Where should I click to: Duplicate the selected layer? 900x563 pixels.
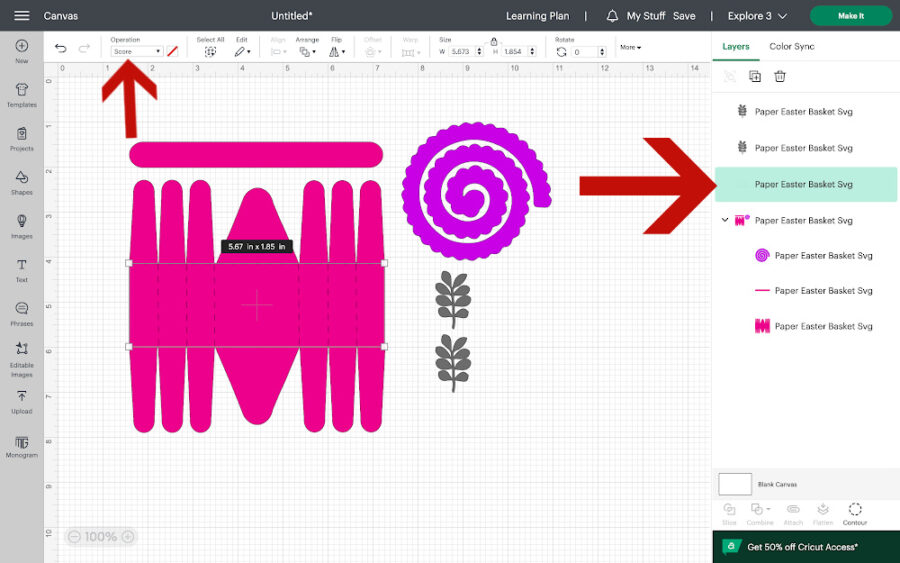coord(755,76)
